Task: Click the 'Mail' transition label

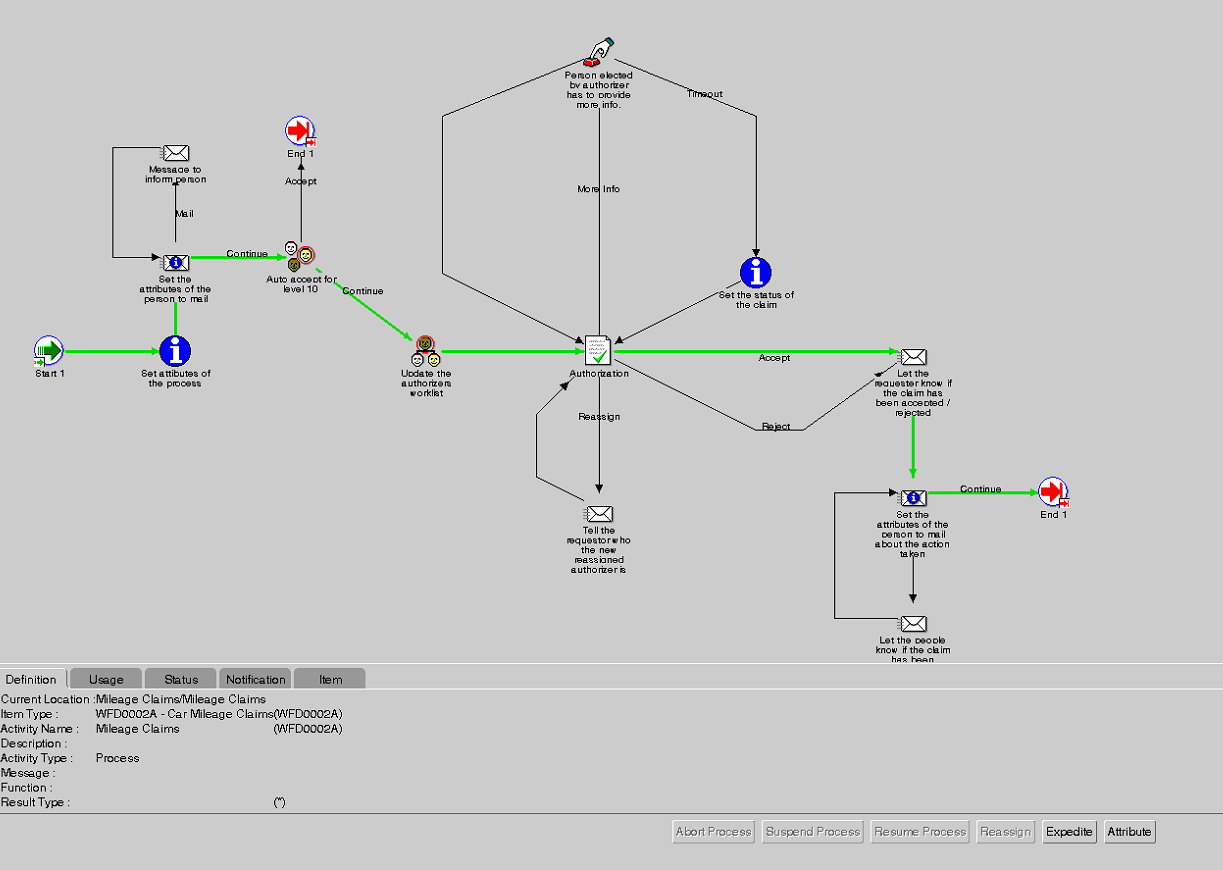Action: [x=184, y=214]
